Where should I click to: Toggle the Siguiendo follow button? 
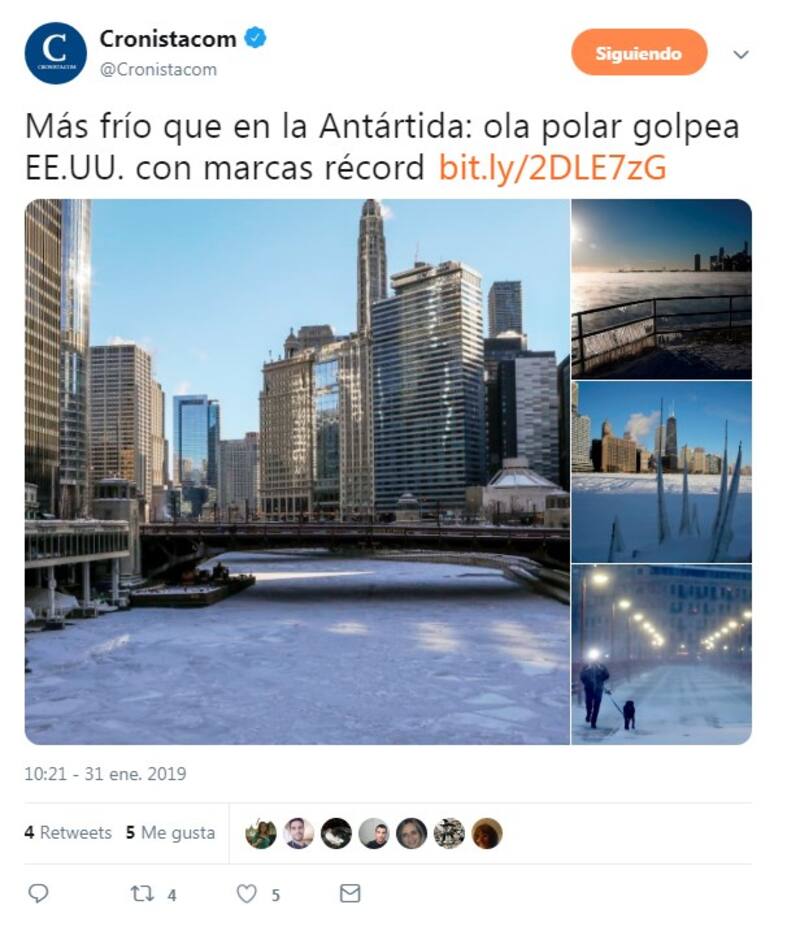click(639, 52)
